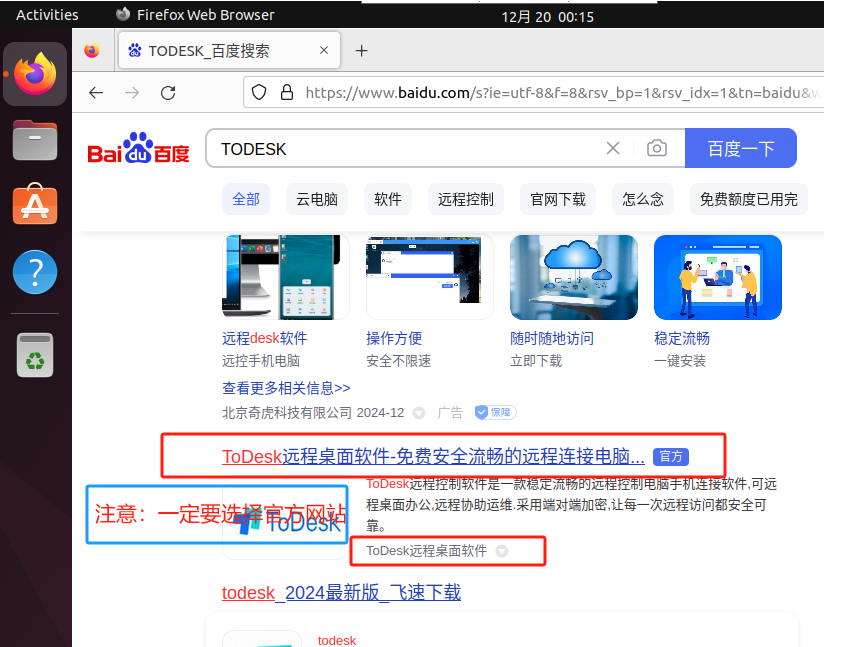Click the 远控手机电脑 text under 远程desk软件

click(x=261, y=361)
